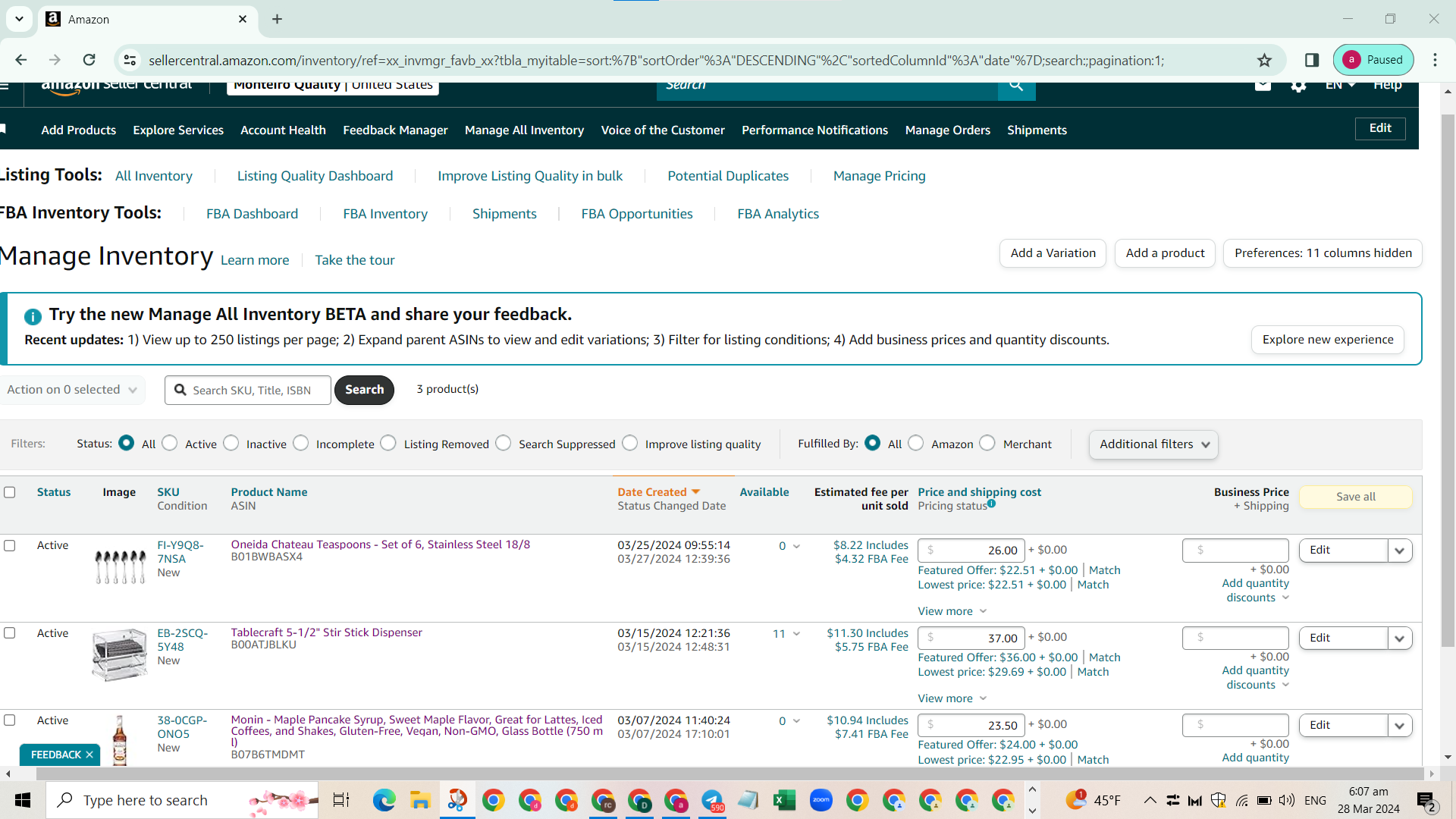Click the browser back arrow

tap(21, 60)
